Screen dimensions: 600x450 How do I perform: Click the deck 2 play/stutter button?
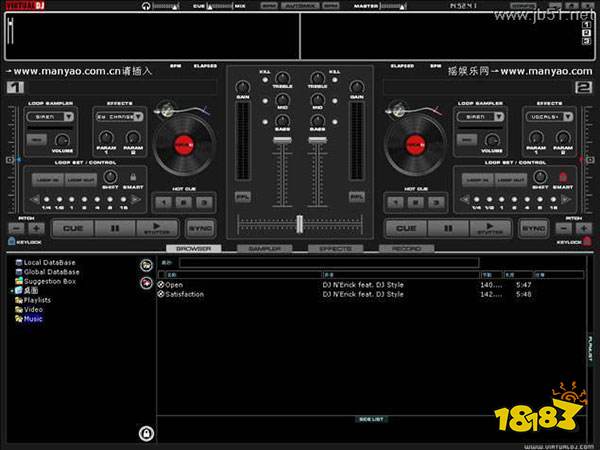[x=490, y=228]
